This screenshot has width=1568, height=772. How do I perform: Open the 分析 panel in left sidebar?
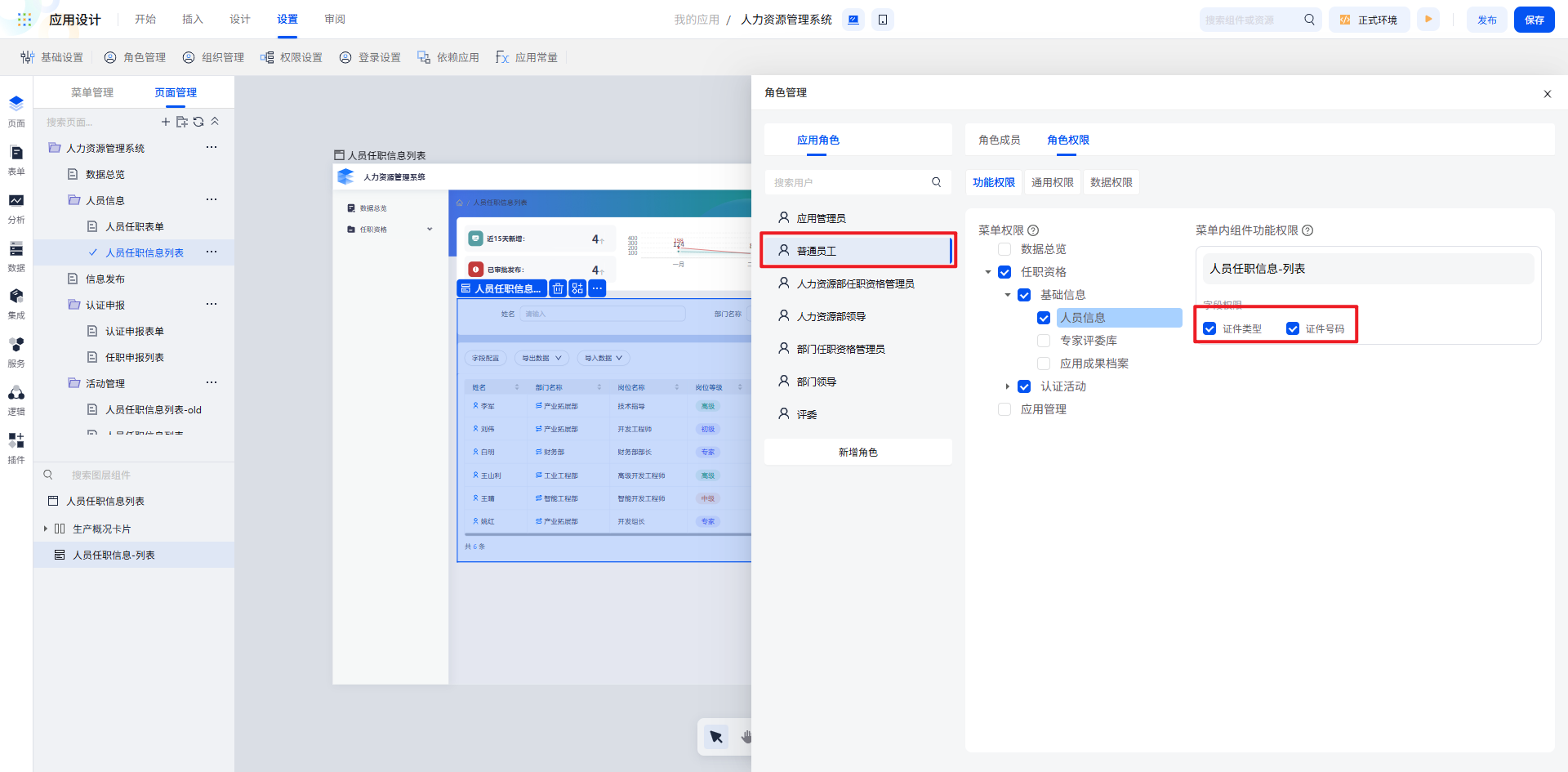[x=16, y=208]
